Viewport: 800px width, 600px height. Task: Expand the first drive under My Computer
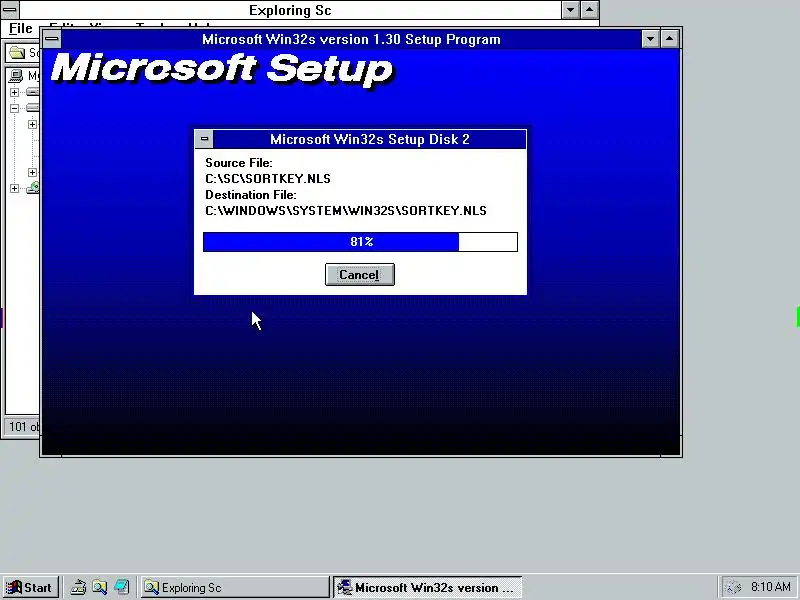coord(14,92)
